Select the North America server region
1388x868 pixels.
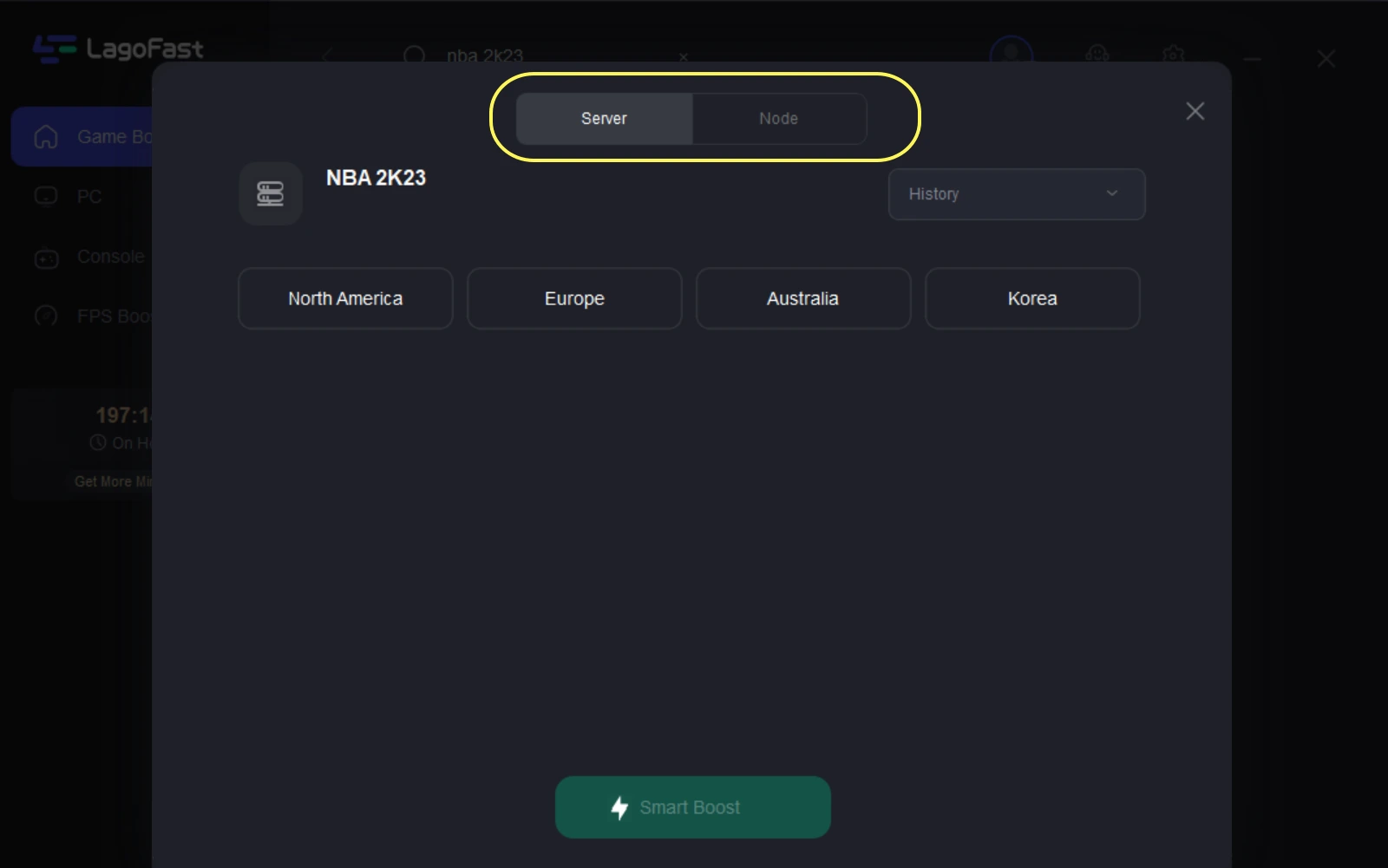point(345,298)
